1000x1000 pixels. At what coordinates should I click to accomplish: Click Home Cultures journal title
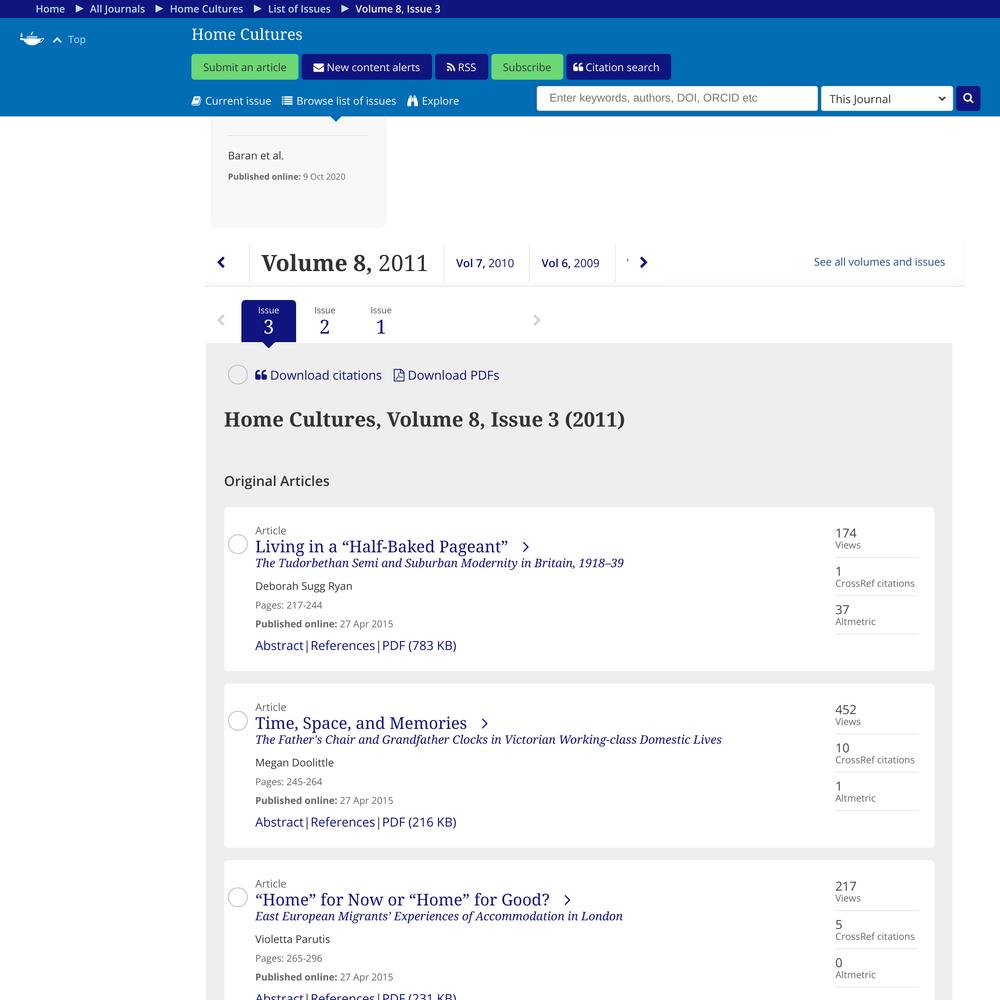[247, 34]
